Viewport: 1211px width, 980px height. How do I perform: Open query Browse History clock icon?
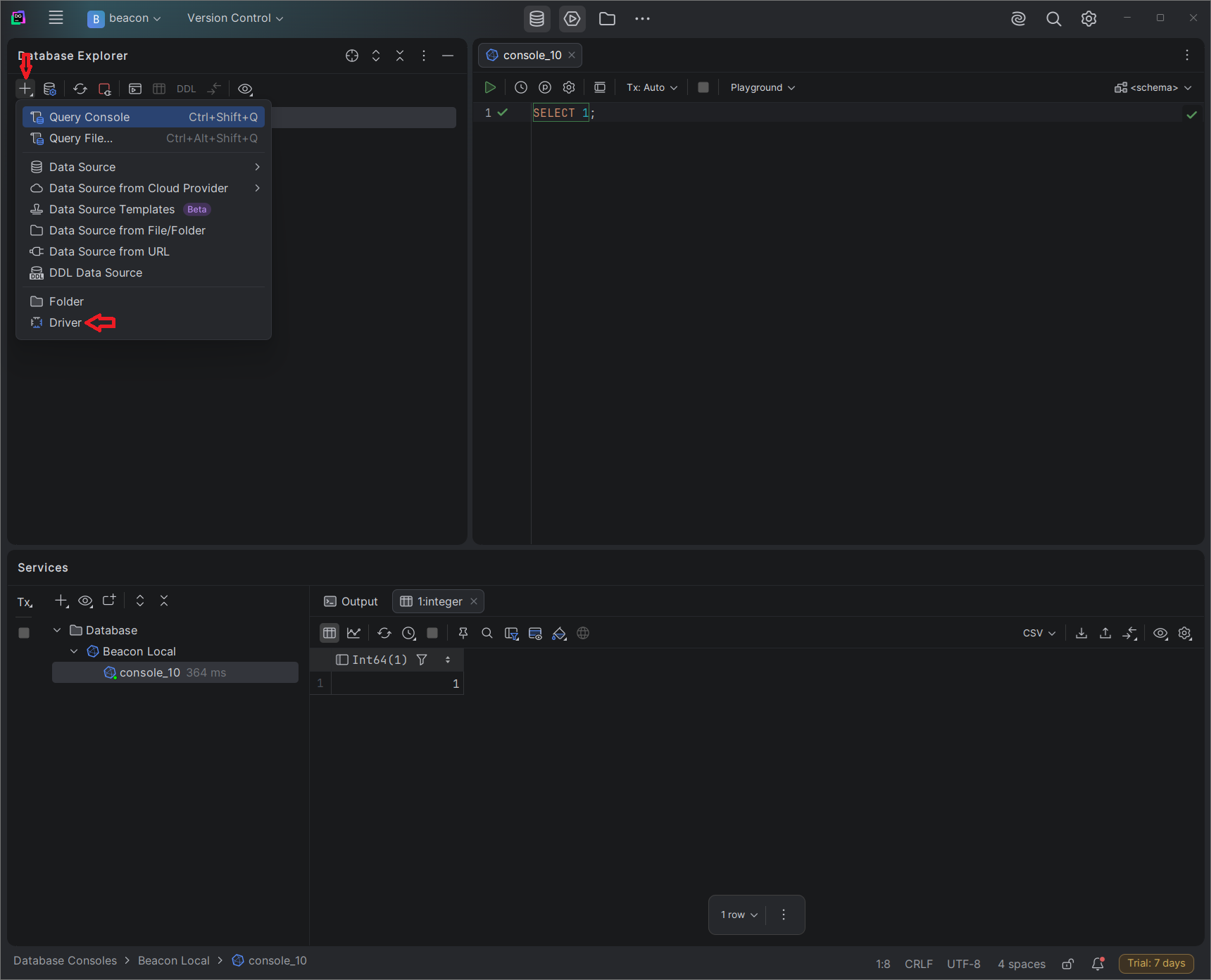[x=521, y=87]
